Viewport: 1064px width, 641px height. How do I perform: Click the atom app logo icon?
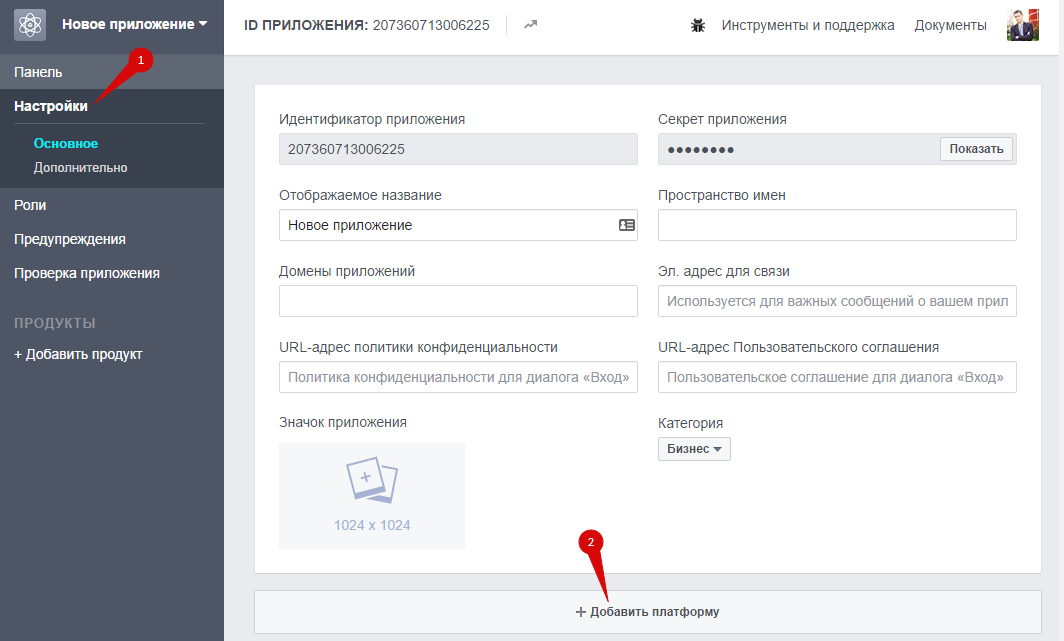coord(30,24)
